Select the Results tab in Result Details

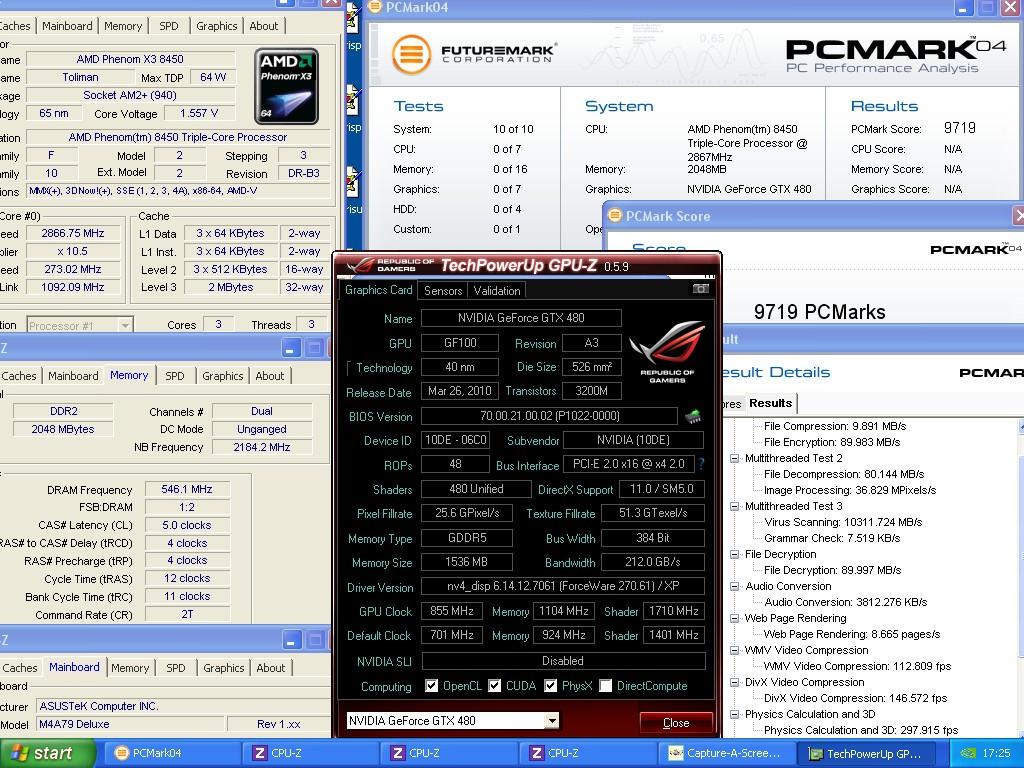[x=771, y=403]
